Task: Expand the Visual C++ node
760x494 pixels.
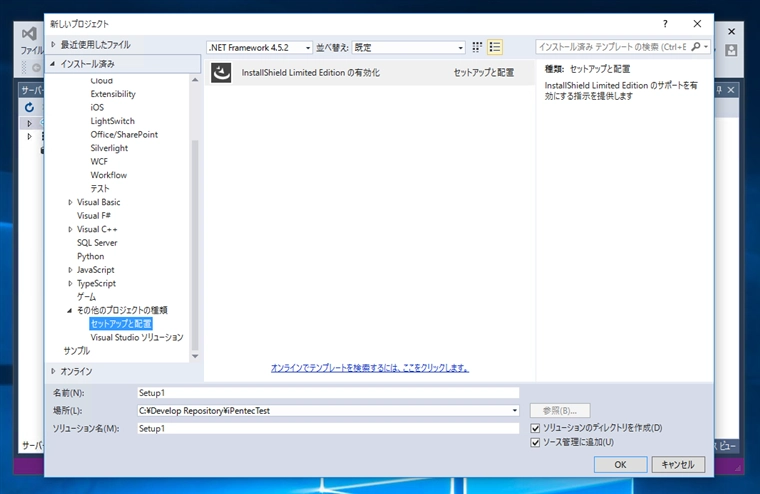Action: [70, 229]
